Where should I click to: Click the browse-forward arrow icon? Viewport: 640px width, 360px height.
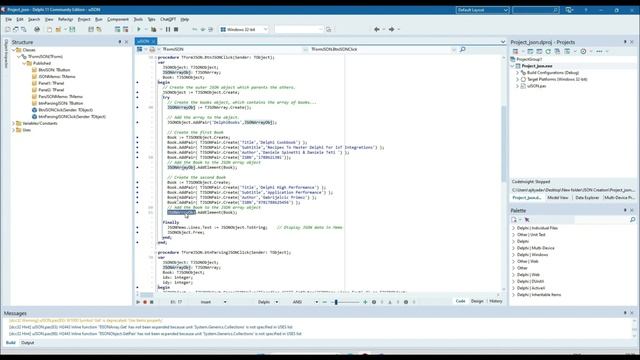pyautogui.click(x=391, y=29)
